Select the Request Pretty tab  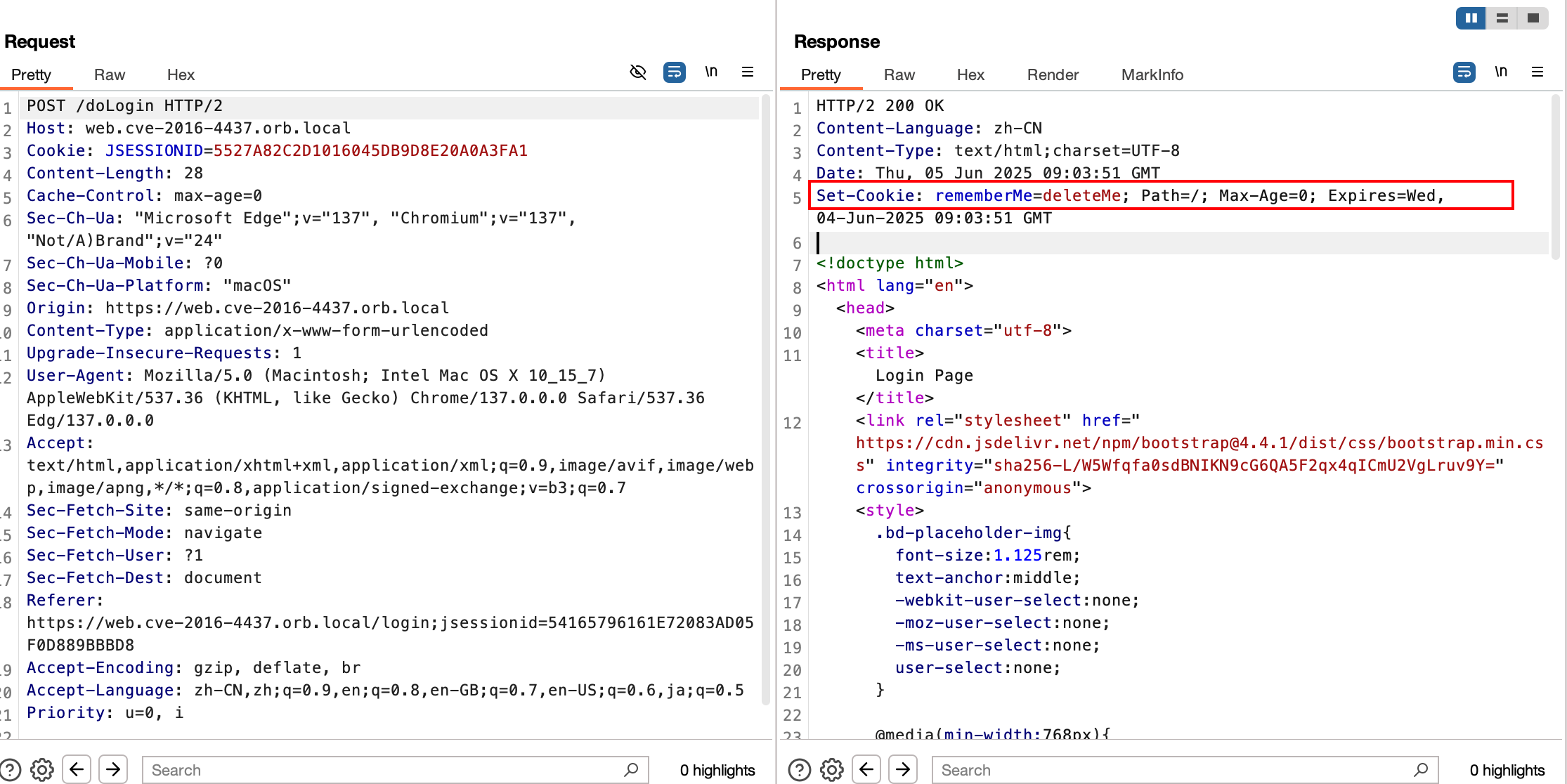(x=32, y=74)
